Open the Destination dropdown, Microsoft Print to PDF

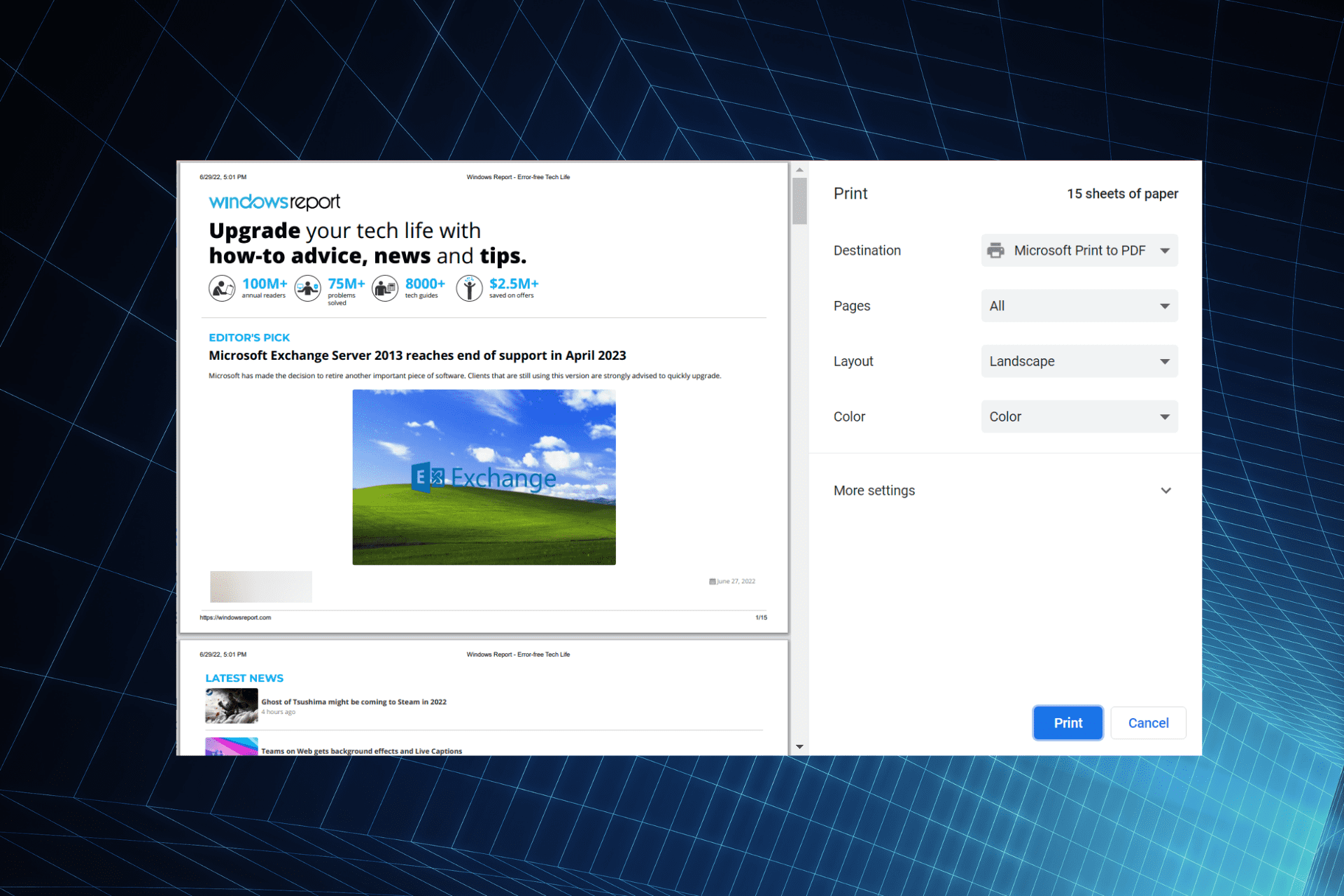point(1079,251)
